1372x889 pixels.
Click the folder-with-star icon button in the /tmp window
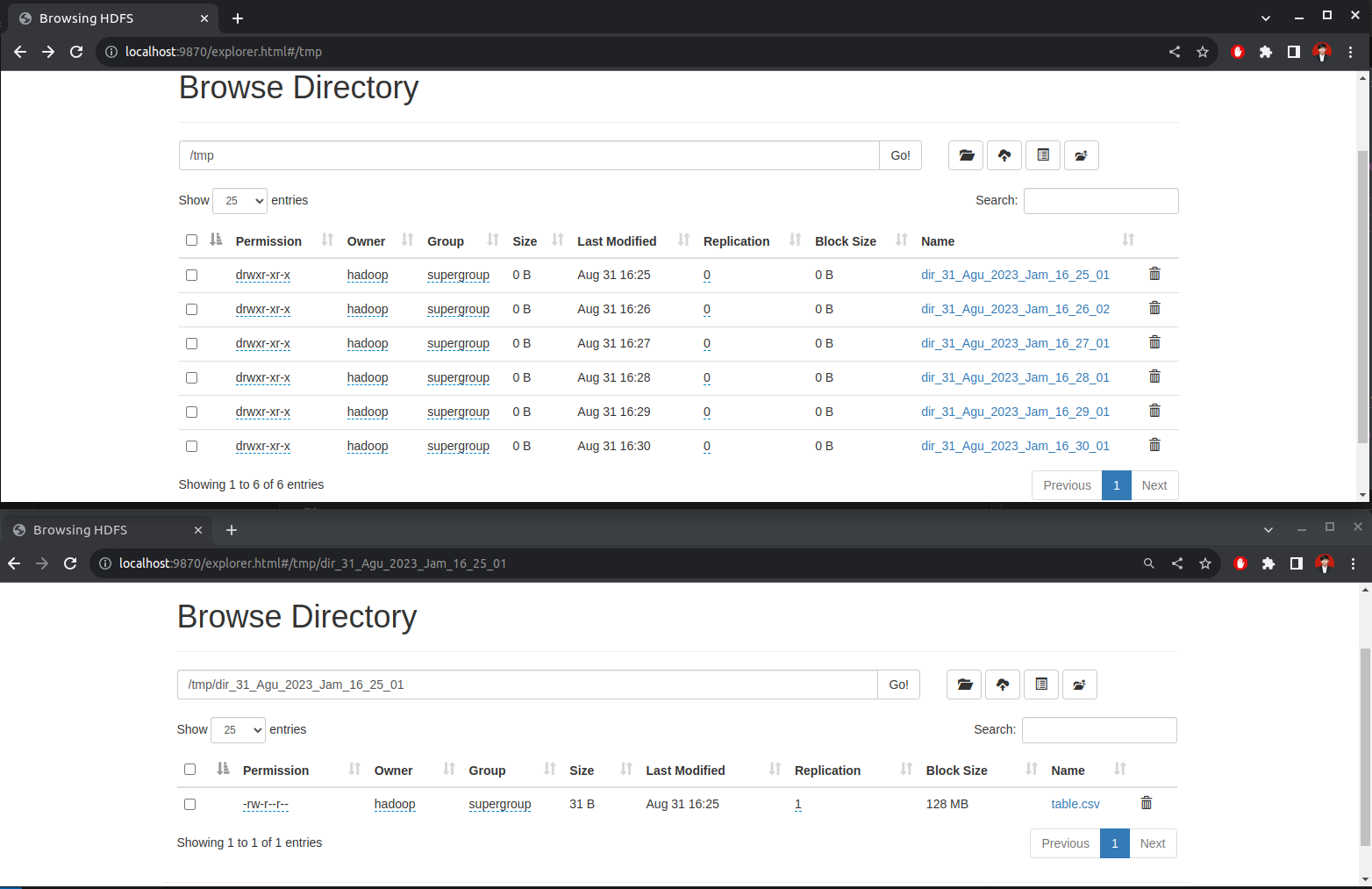(x=1082, y=155)
